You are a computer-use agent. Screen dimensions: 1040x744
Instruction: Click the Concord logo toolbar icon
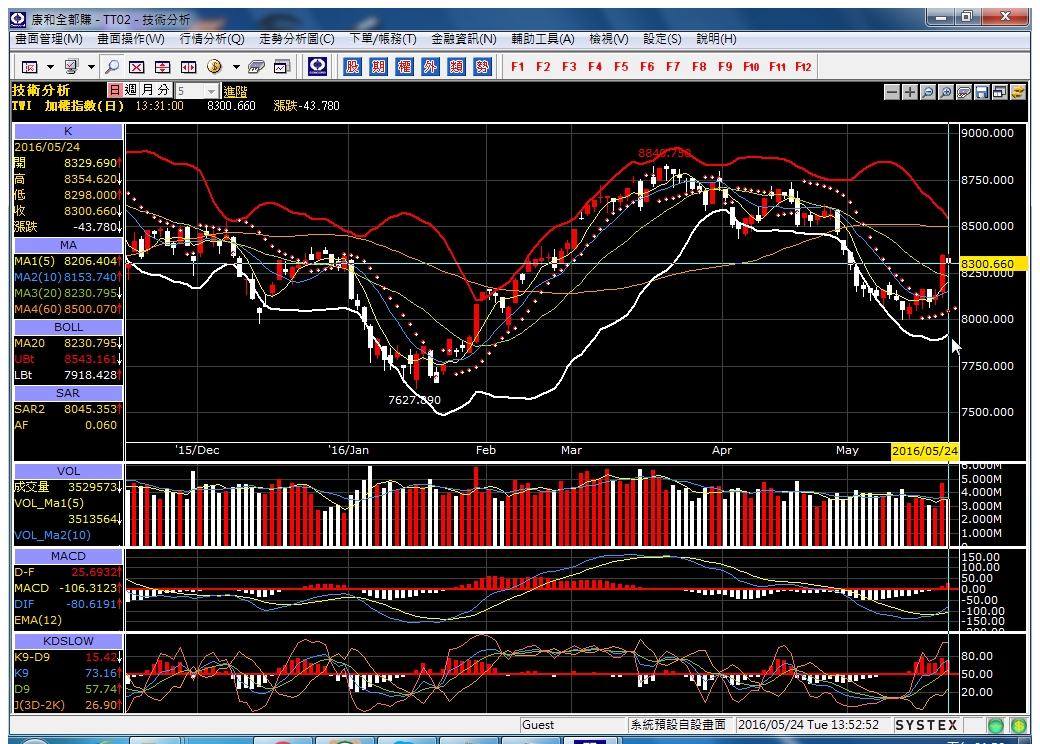[x=318, y=66]
